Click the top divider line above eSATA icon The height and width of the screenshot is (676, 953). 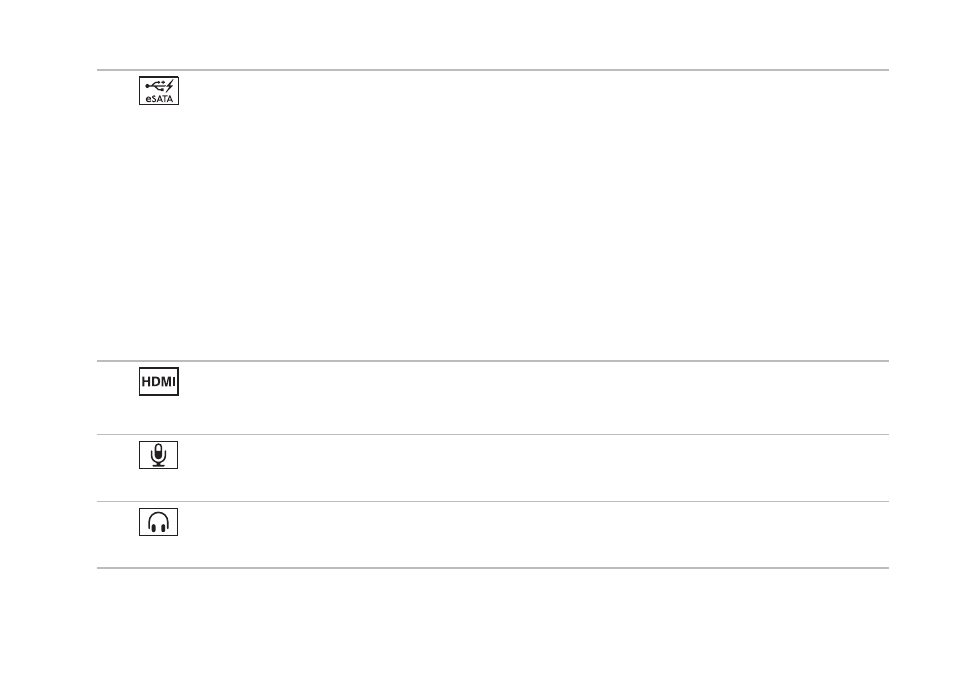[x=493, y=70]
